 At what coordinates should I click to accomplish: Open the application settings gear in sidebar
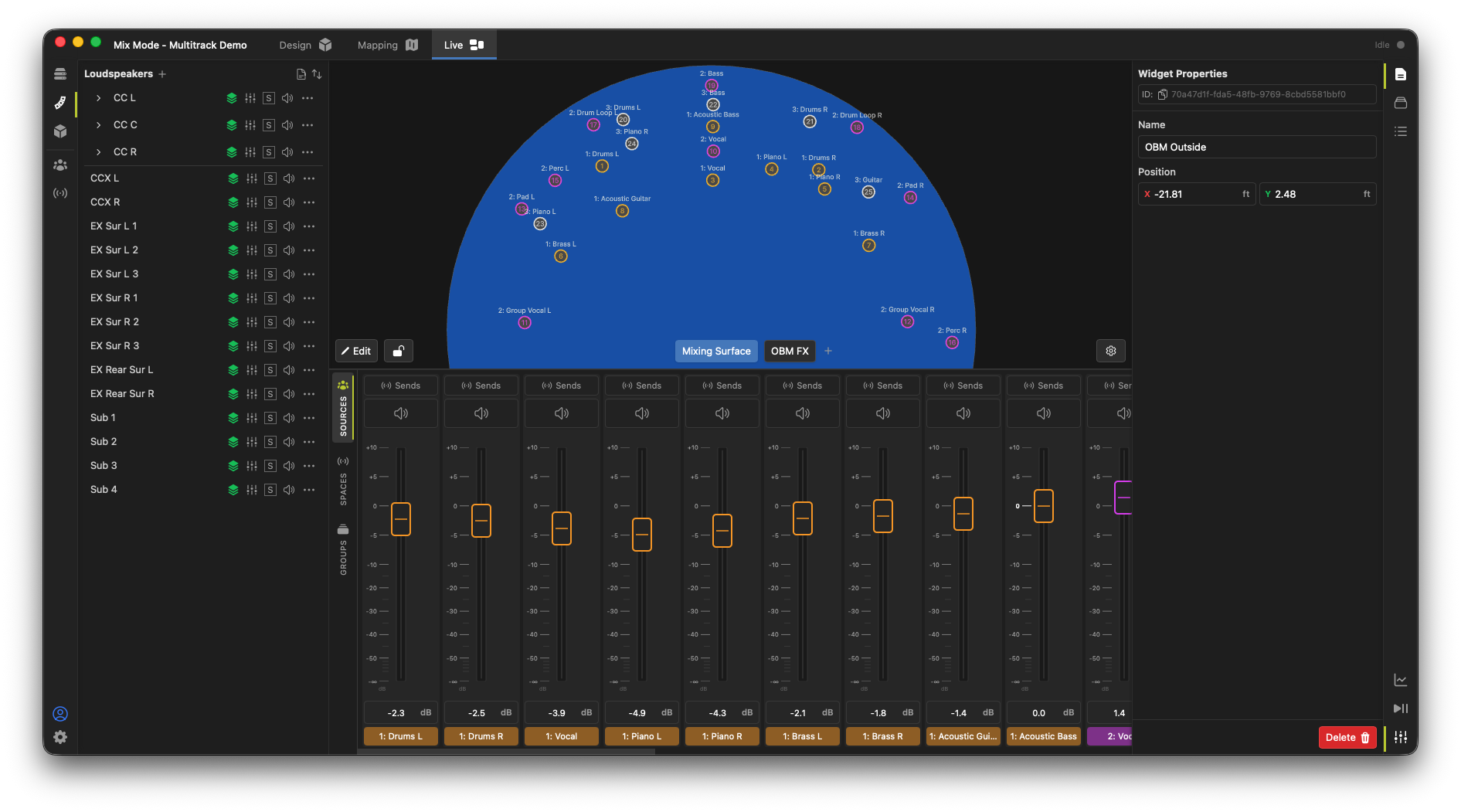pyautogui.click(x=60, y=737)
